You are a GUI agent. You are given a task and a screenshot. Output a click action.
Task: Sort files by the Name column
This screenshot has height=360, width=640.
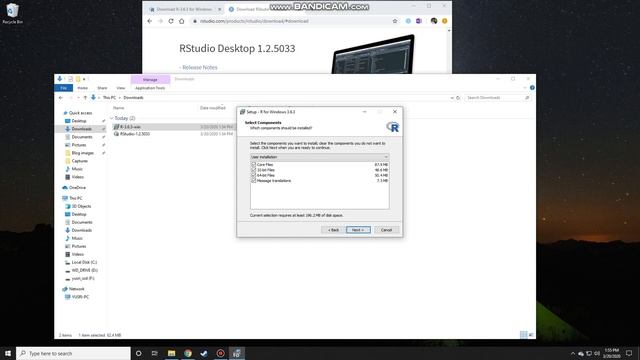tap(119, 108)
